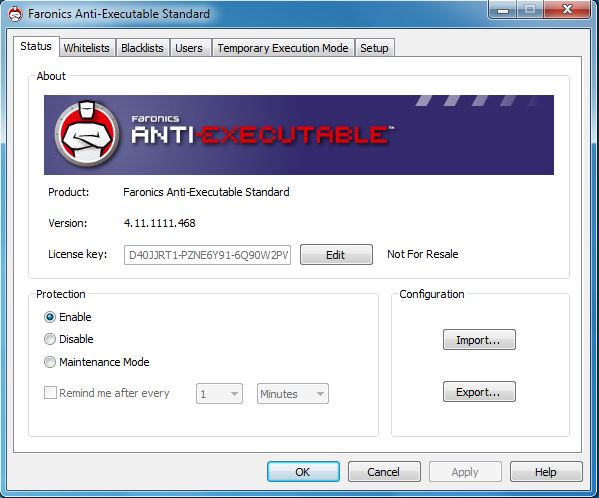Switch to the Whitelists tab
The image size is (599, 498).
(x=87, y=48)
